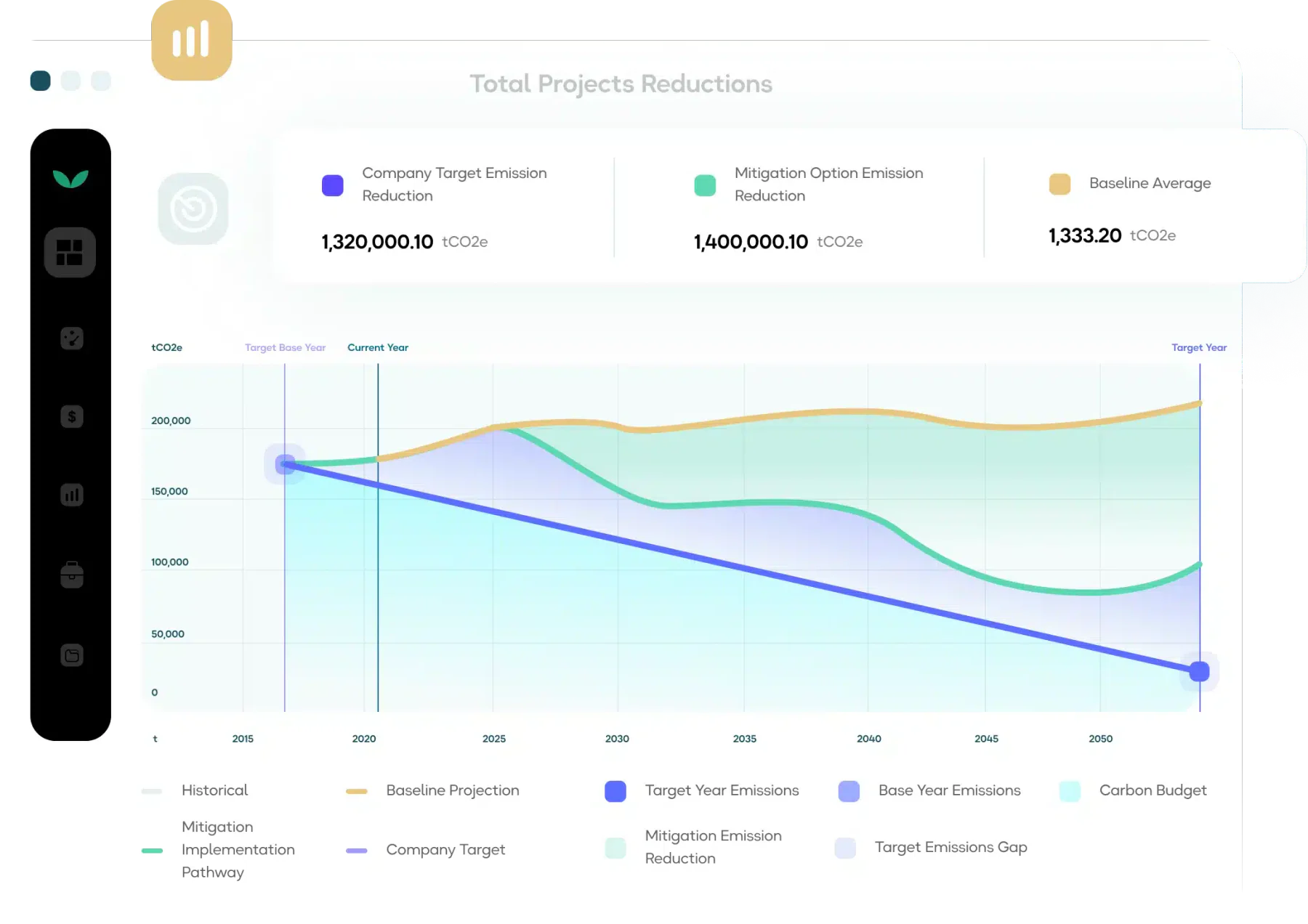
Task: Open the folder icon at sidebar bottom
Action: pyautogui.click(x=71, y=655)
